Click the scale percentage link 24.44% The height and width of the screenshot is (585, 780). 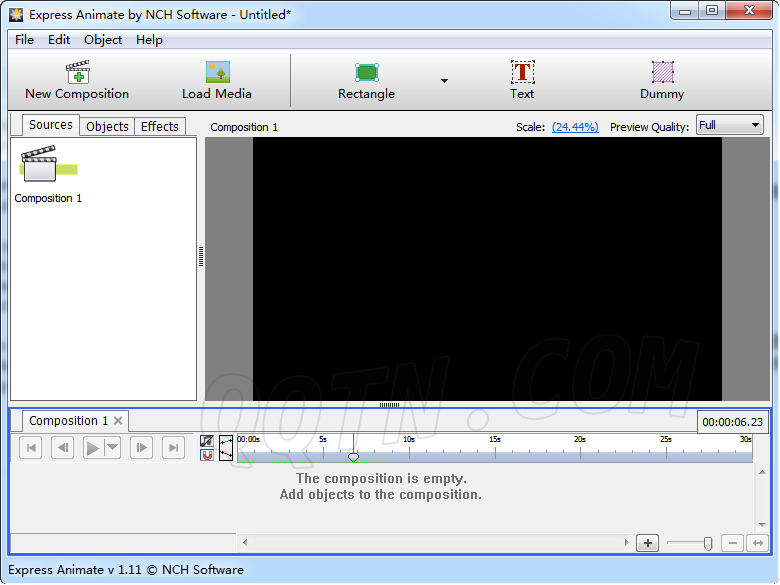pos(575,127)
